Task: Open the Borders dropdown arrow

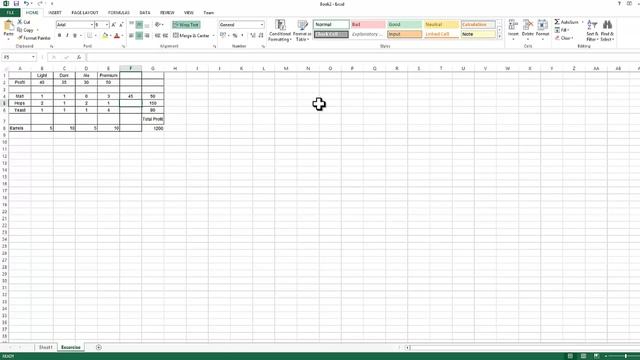Action: (96, 36)
